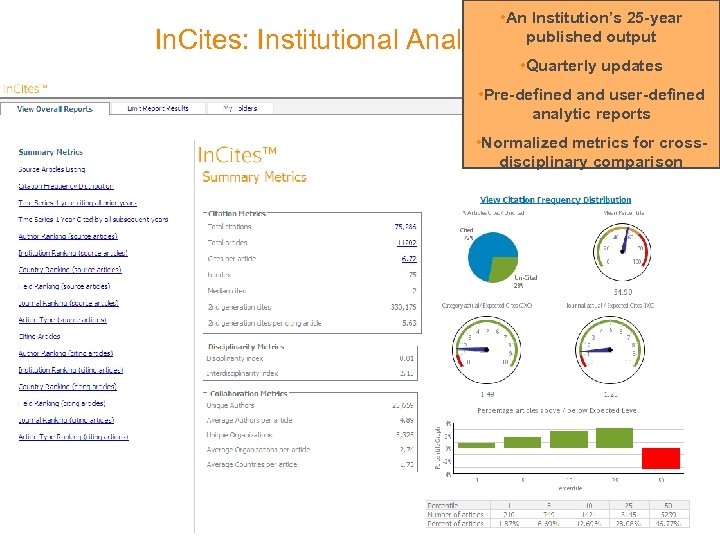Select percent value 46.77% in percentile table

(x=668, y=523)
